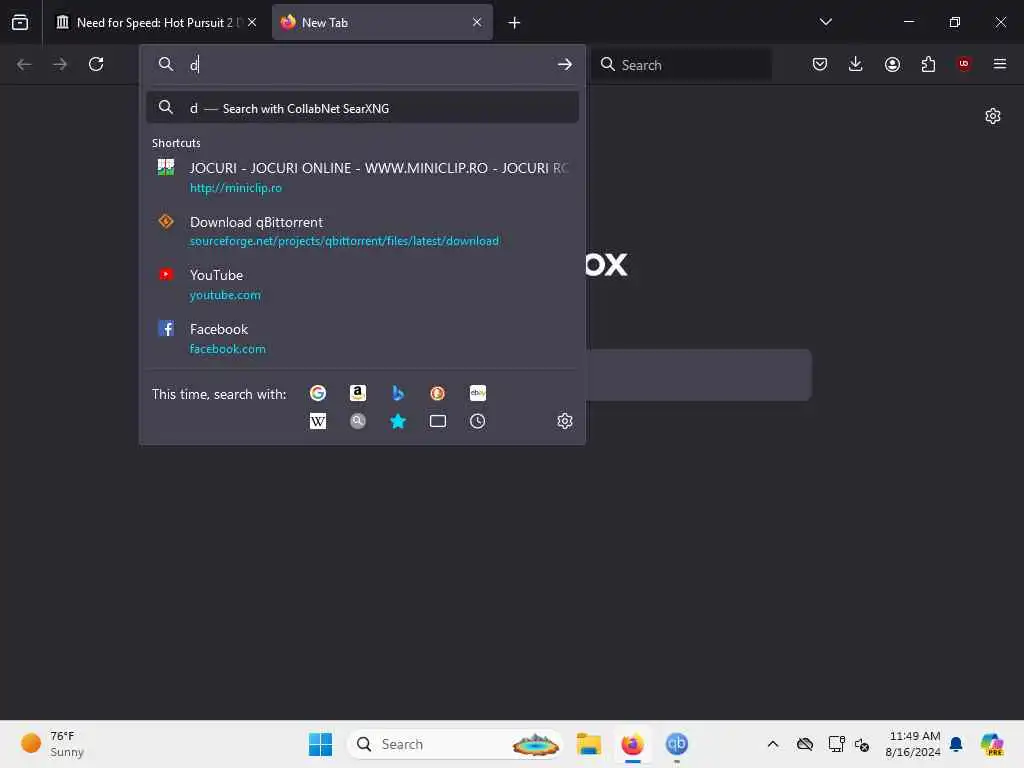This screenshot has height=768, width=1024.
Task: Open the Firefox account menu
Action: [x=892, y=64]
